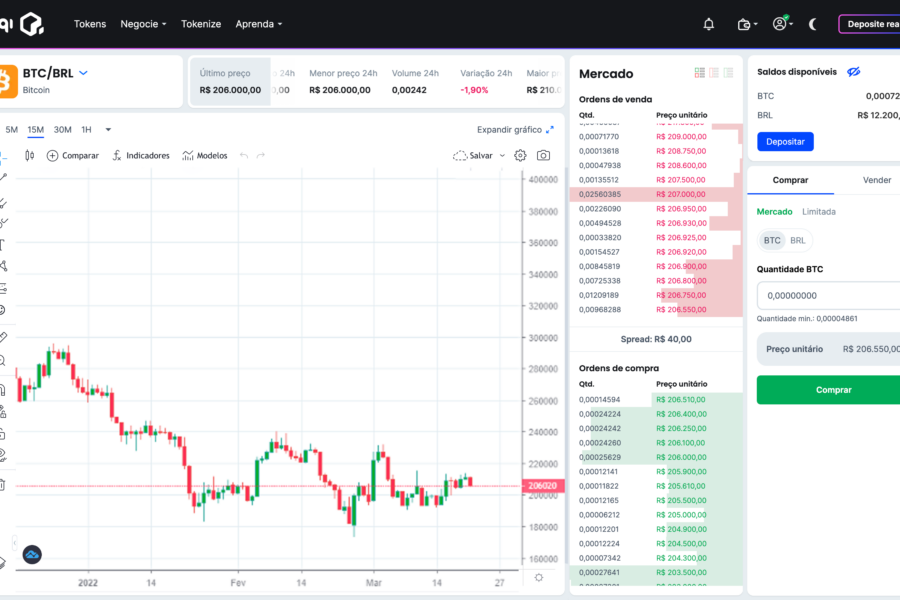Show only sell orders book view icon
This screenshot has height=600, width=900.
(x=714, y=73)
